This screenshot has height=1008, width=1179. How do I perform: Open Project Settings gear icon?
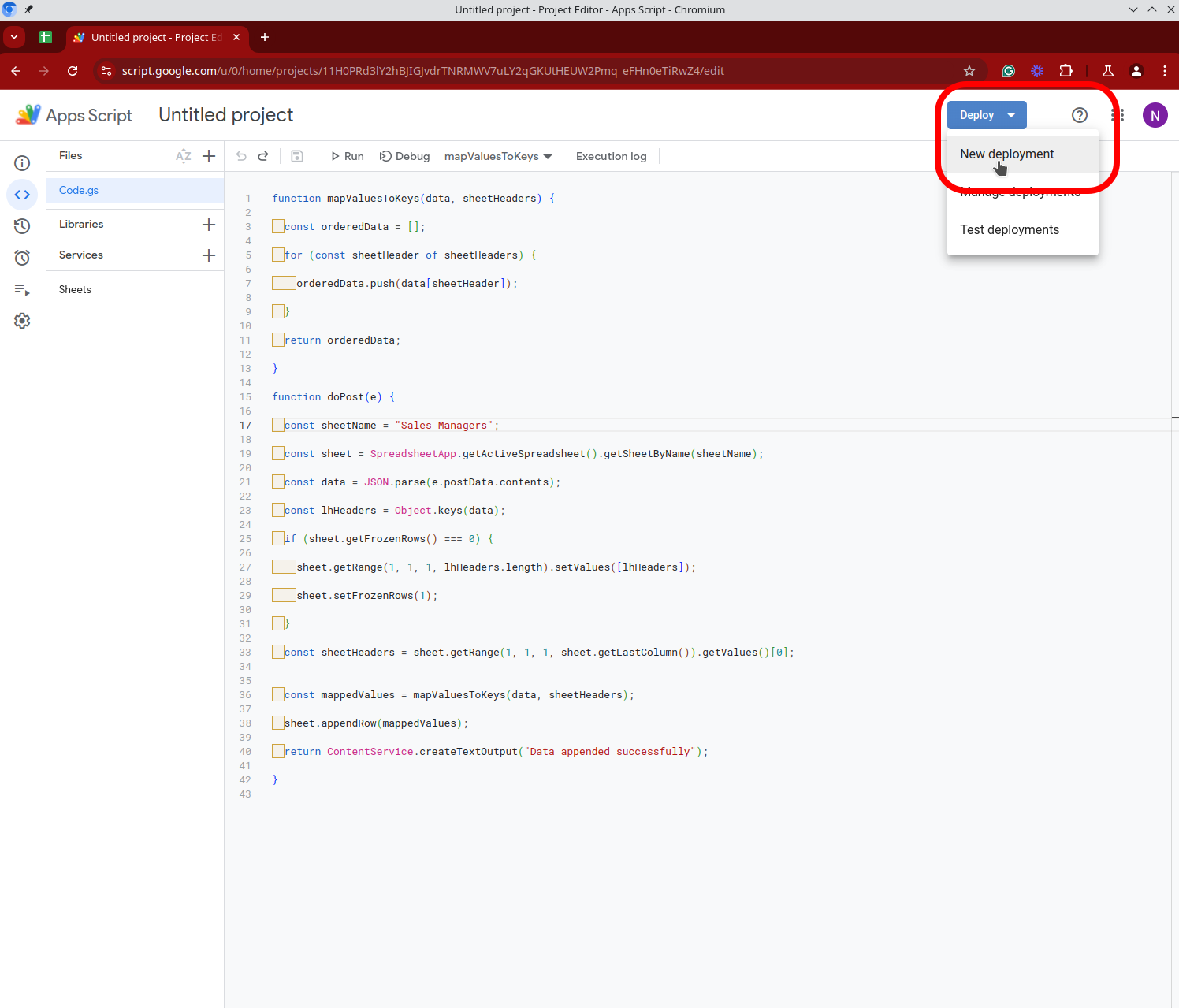(x=22, y=321)
